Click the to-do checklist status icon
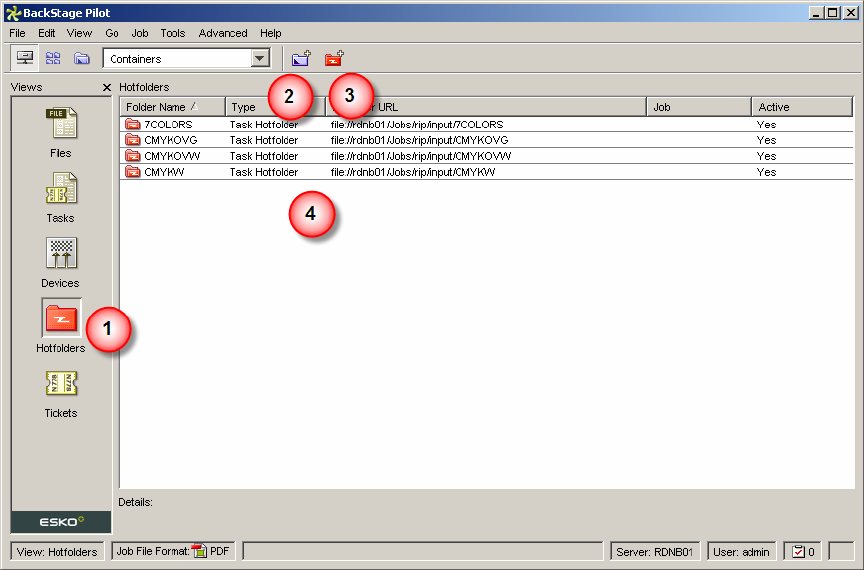This screenshot has height=570, width=864. [798, 551]
